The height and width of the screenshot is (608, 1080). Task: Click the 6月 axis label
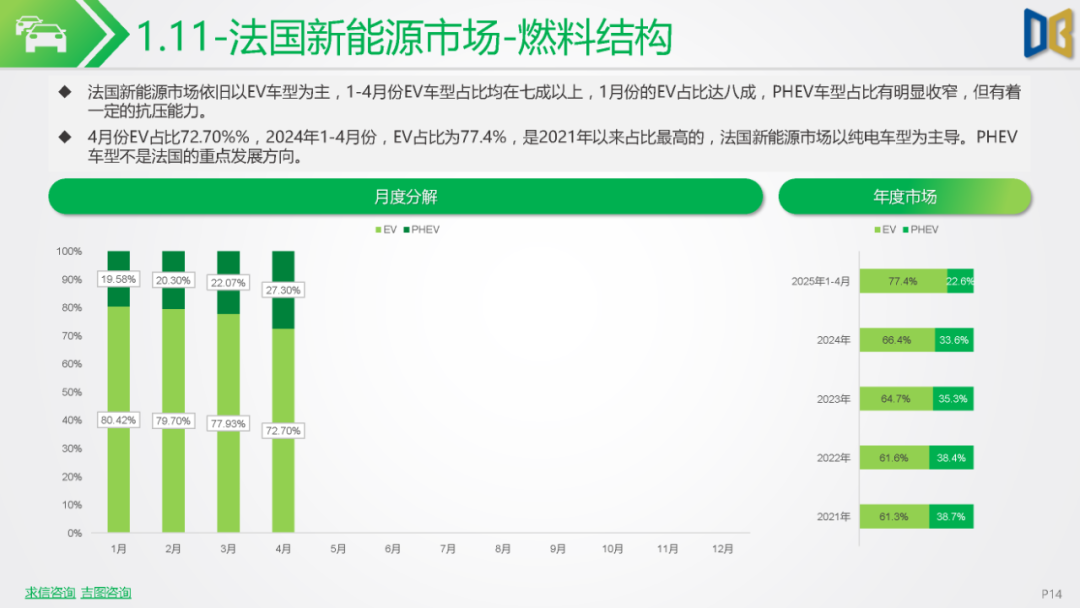pos(393,549)
